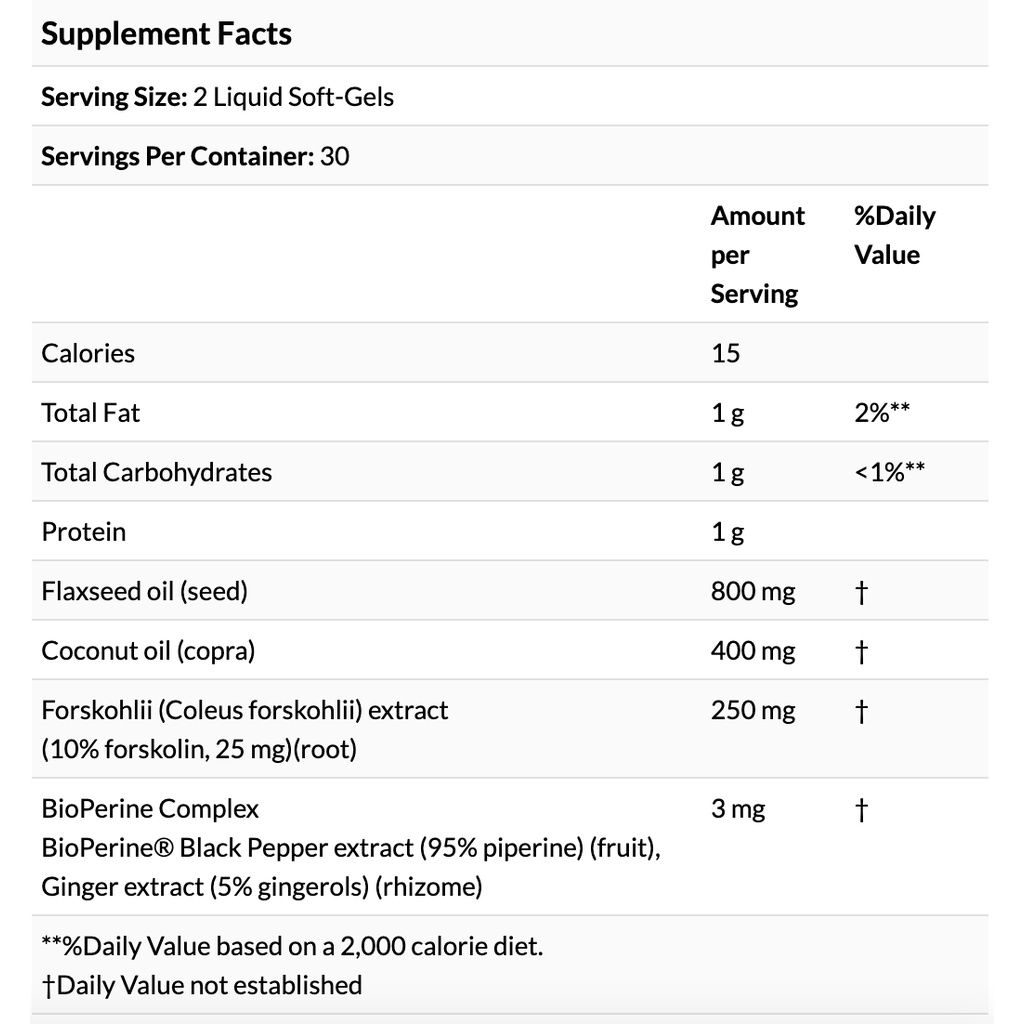Viewport: 1024px width, 1024px height.
Task: Click the BioPerine Complex label
Action: pos(150,808)
